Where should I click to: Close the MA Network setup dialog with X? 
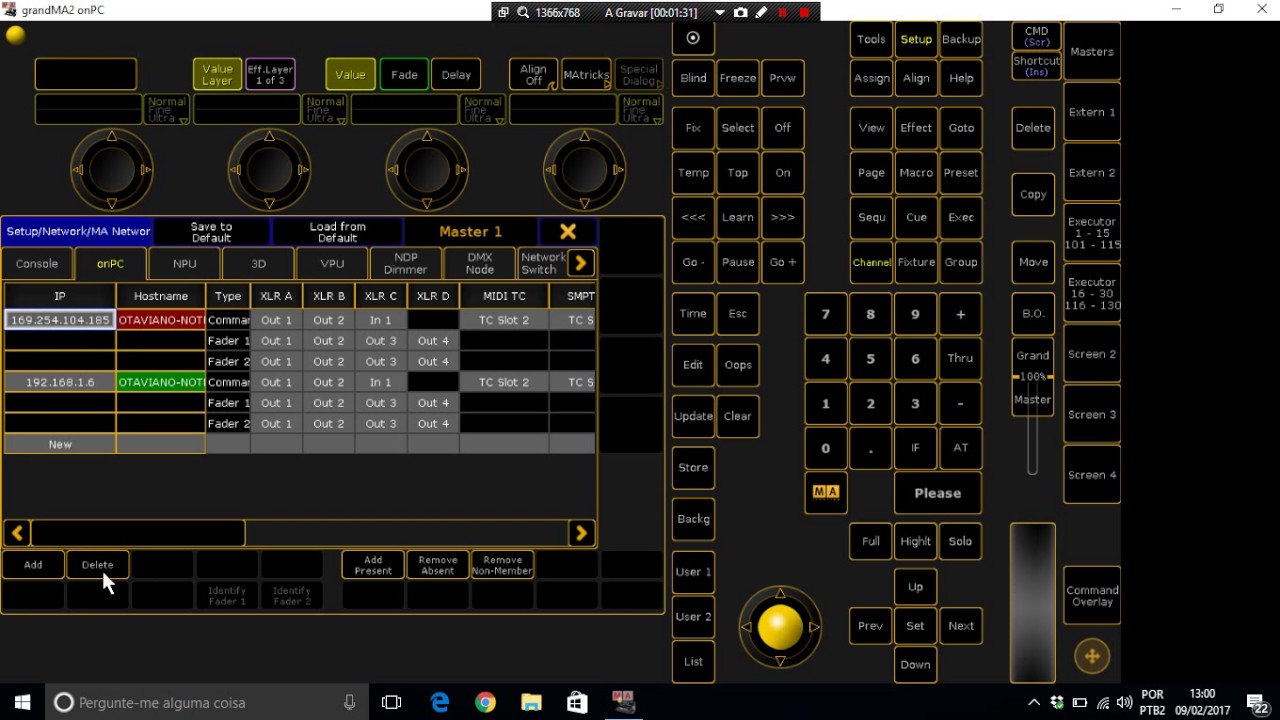568,231
